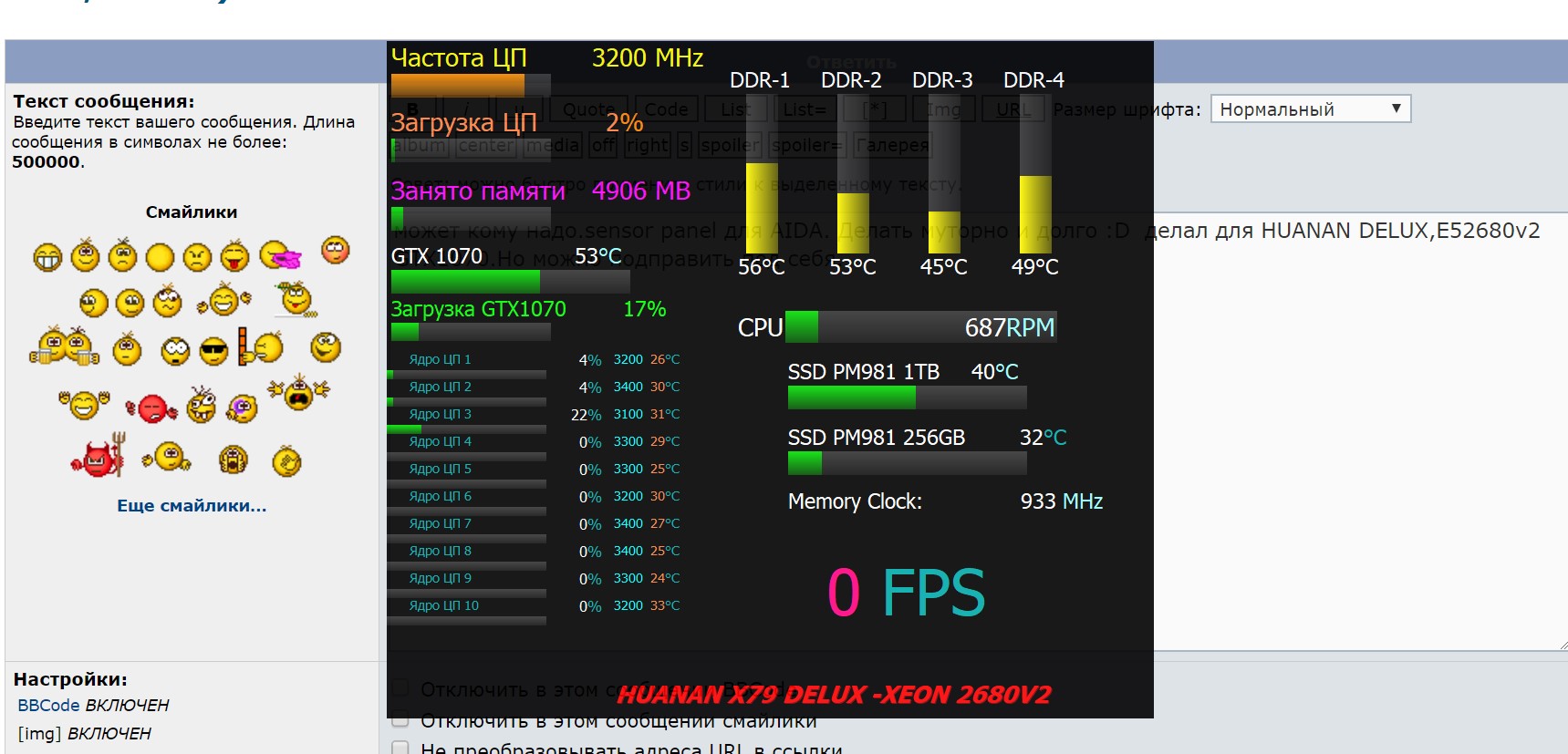Click the Галерея BBCode button
This screenshot has height=754, width=1568.
pyautogui.click(x=892, y=145)
